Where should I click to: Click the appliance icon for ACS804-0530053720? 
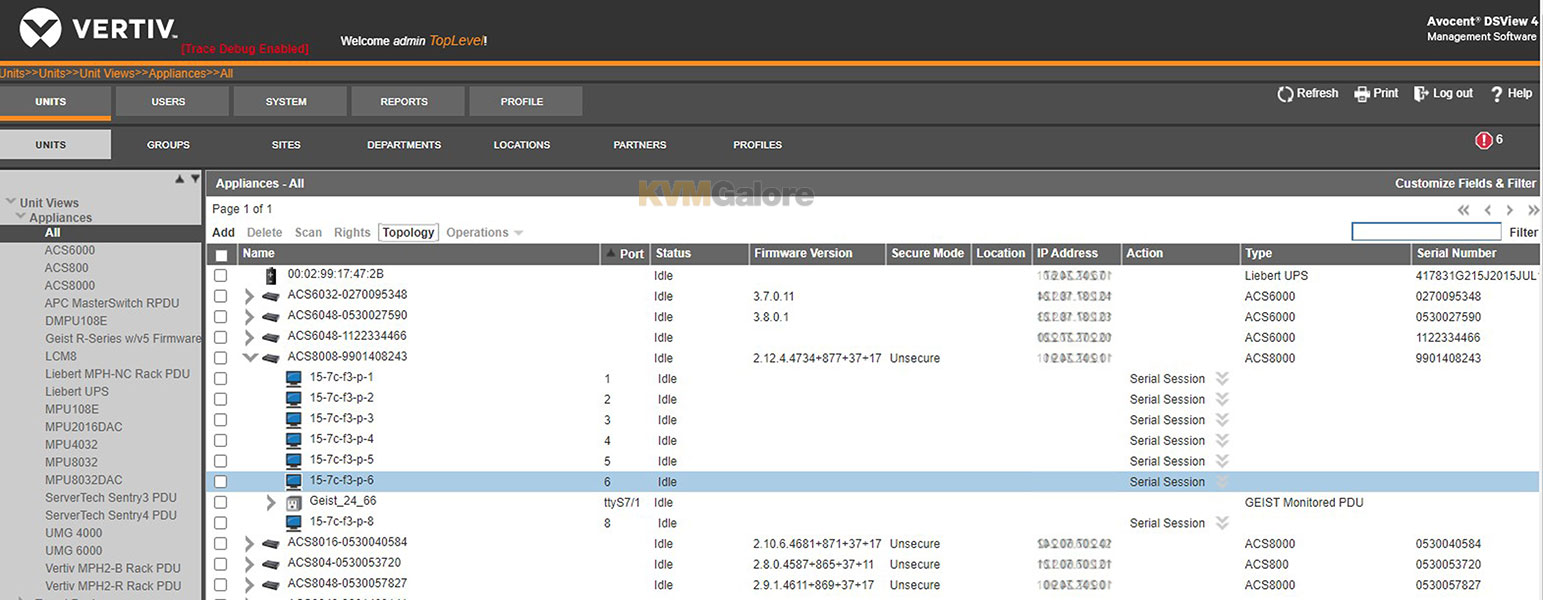click(x=270, y=564)
